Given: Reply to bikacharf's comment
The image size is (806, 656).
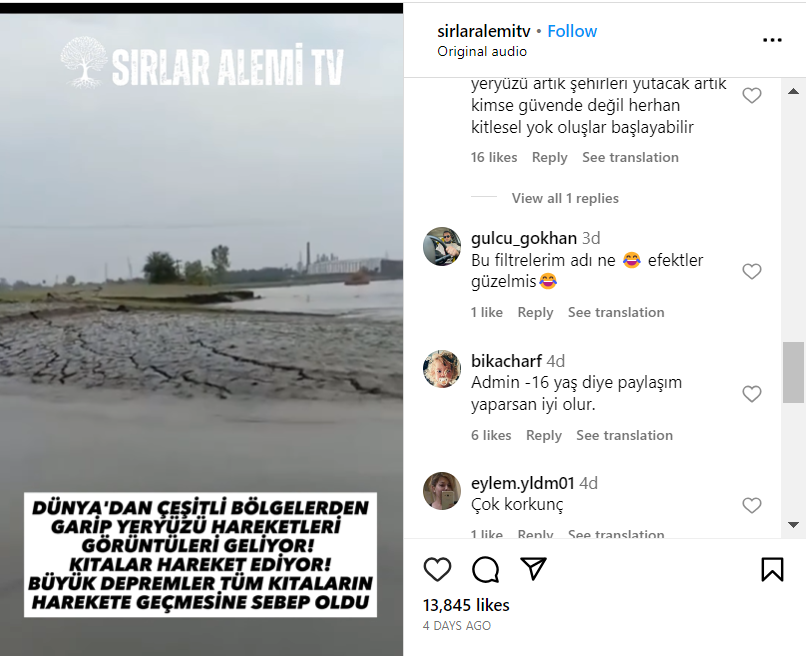Looking at the screenshot, I should (544, 435).
